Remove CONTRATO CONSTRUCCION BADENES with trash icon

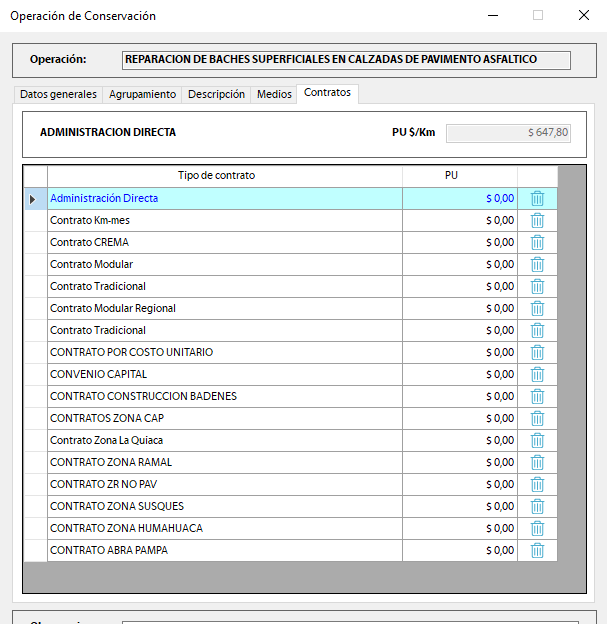pos(537,396)
